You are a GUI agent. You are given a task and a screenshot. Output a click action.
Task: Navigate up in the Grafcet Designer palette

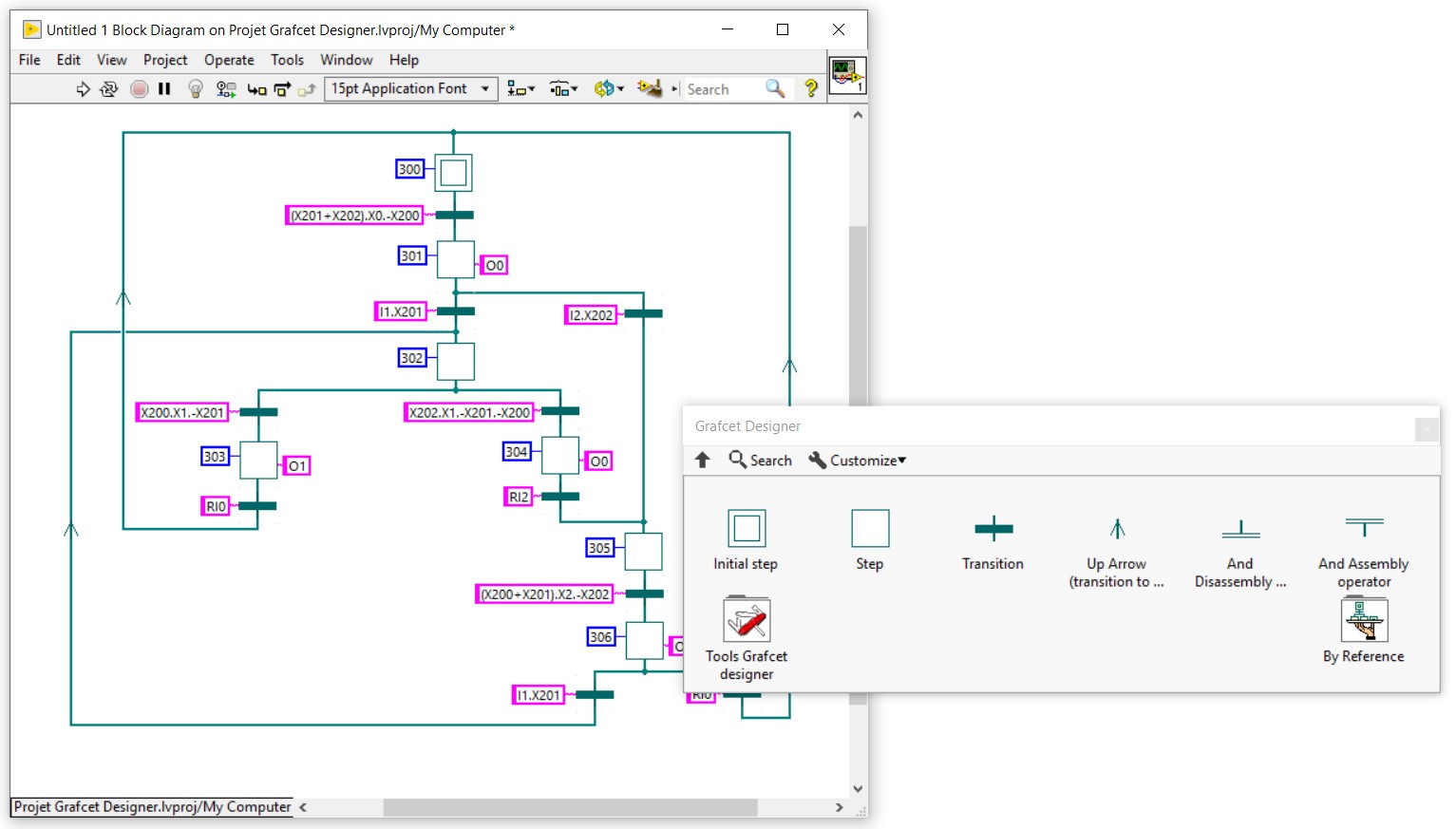tap(703, 460)
